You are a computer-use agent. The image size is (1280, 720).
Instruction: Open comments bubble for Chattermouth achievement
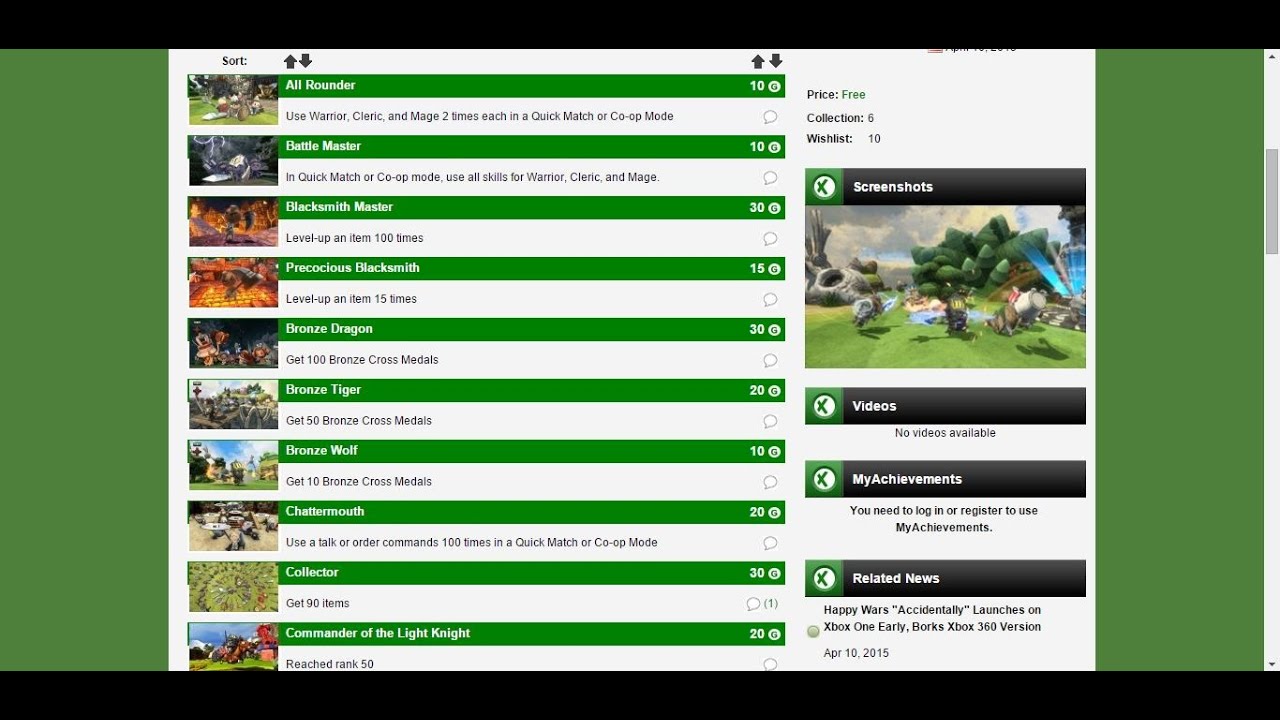point(770,543)
